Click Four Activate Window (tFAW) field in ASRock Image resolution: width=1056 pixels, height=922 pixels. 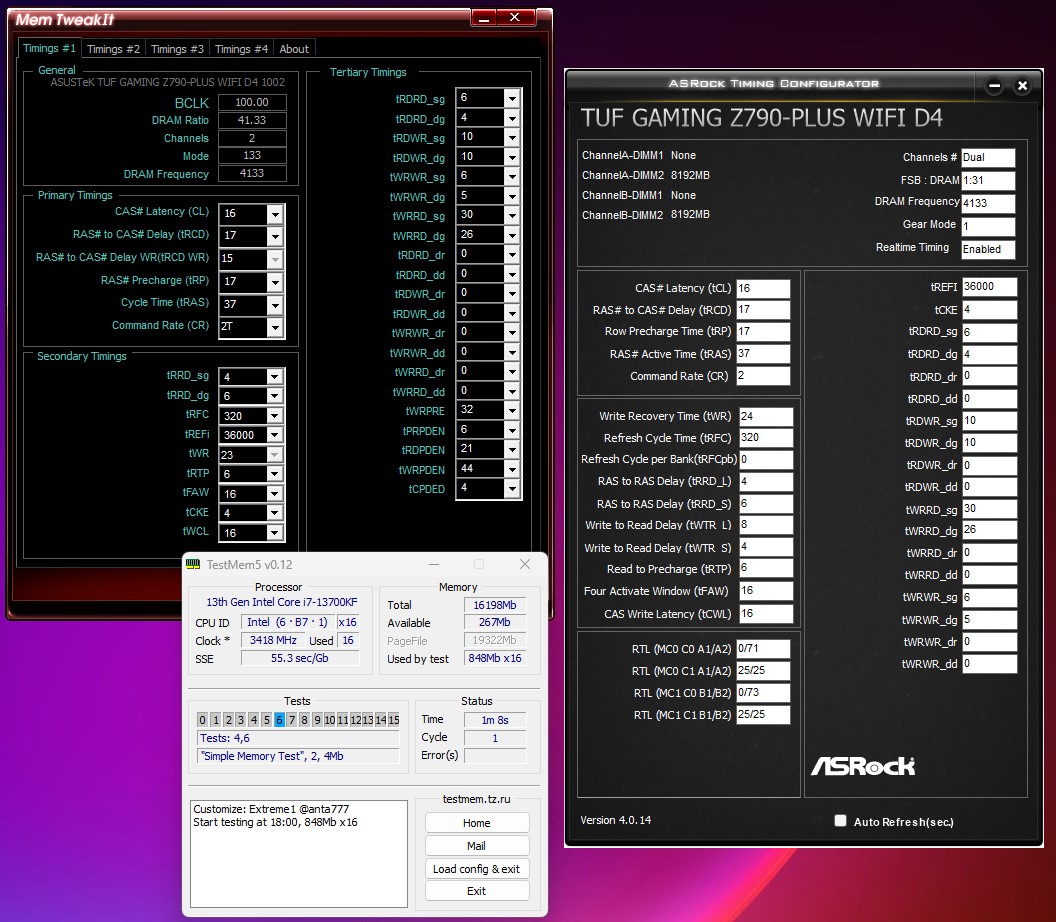pyautogui.click(x=766, y=591)
